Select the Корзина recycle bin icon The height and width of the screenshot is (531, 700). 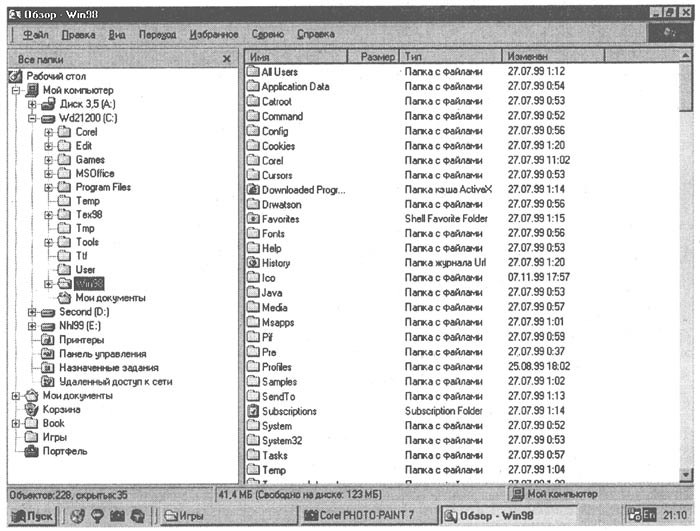point(31,409)
